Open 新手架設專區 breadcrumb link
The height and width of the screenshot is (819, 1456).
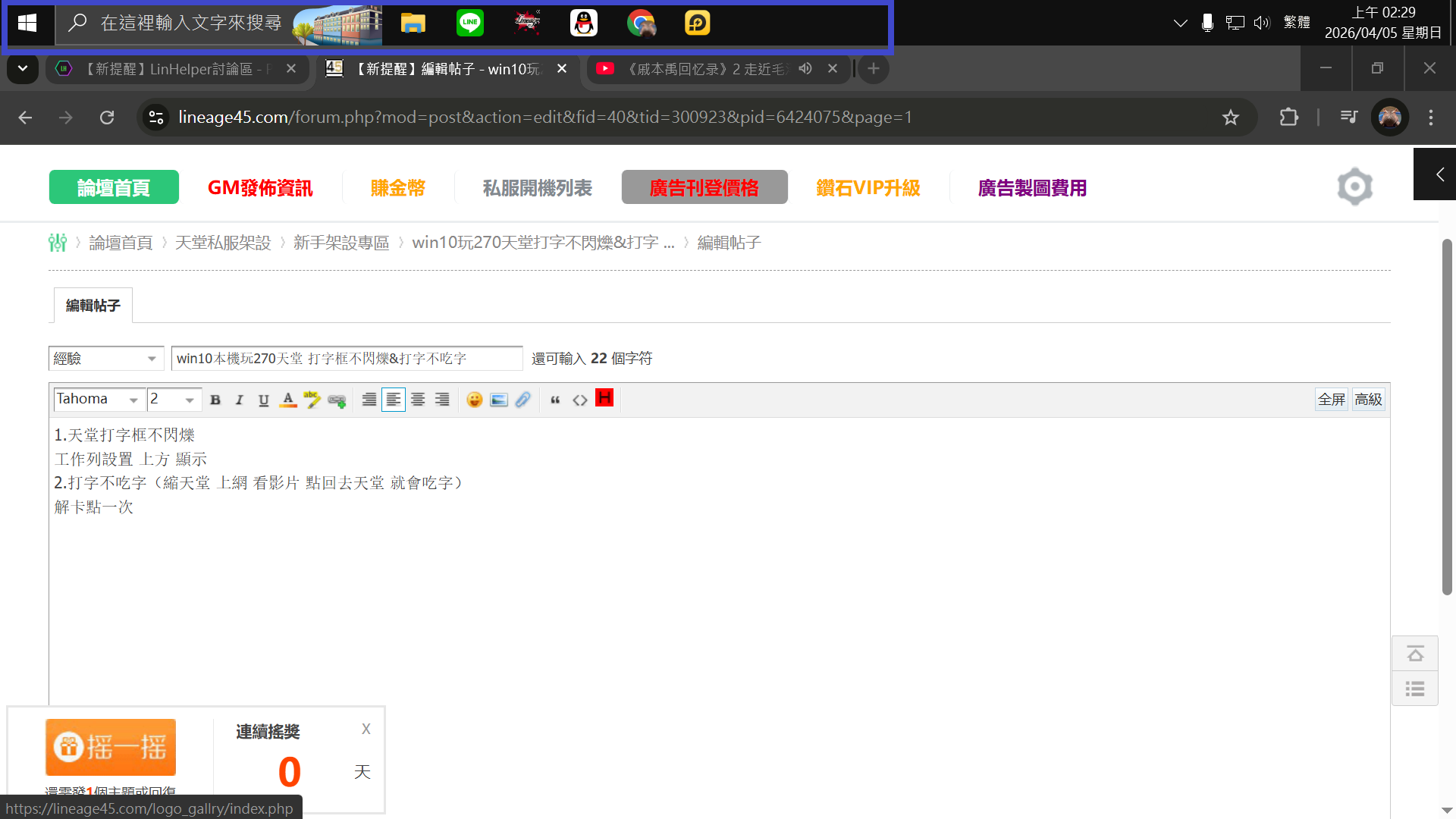point(341,243)
